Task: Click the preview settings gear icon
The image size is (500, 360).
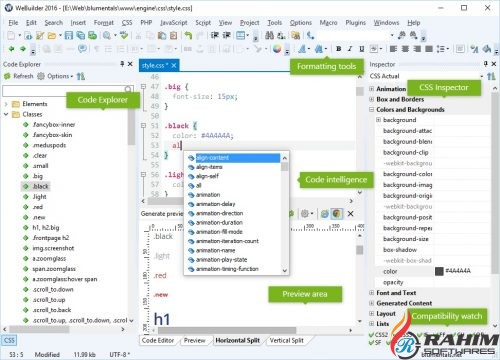Action: point(304,214)
